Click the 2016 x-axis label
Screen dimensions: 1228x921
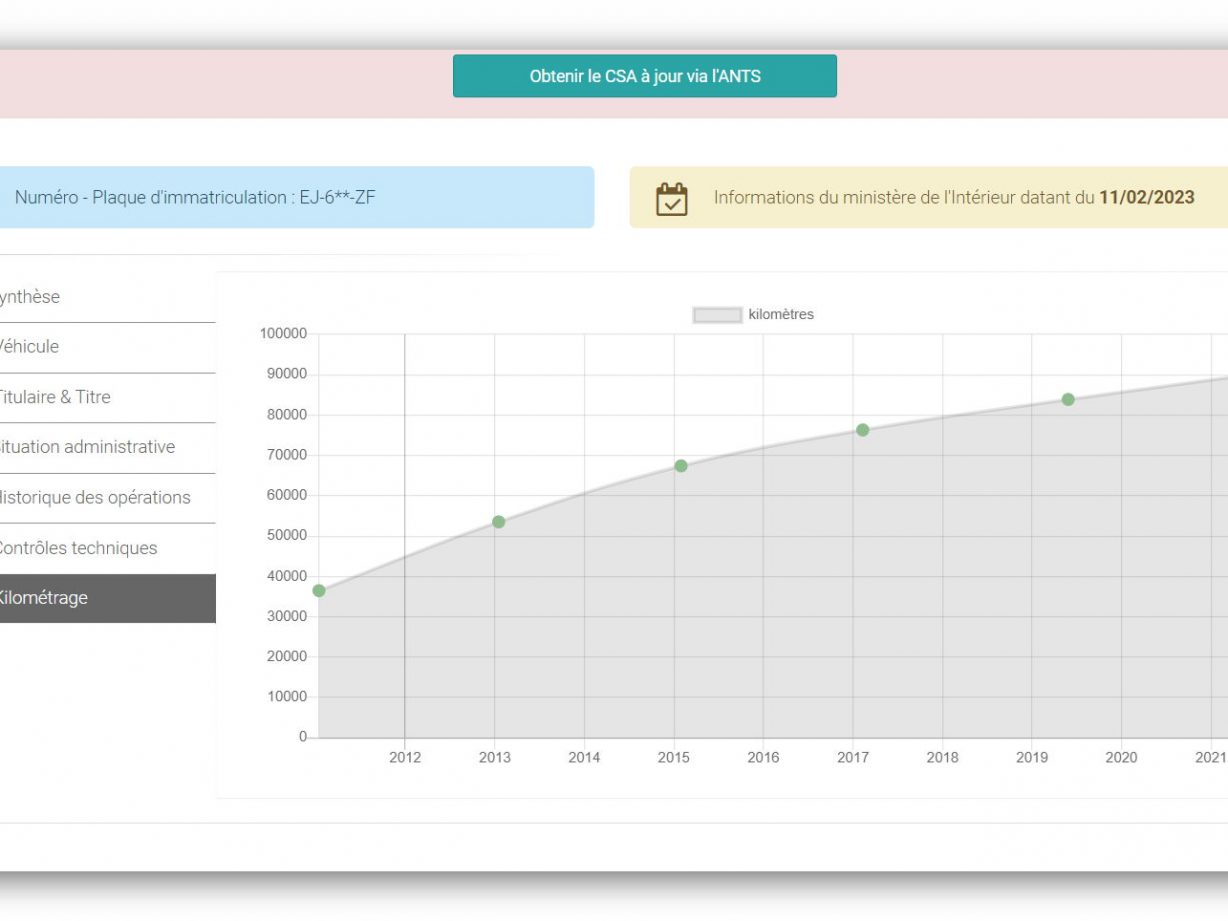pyautogui.click(x=763, y=758)
